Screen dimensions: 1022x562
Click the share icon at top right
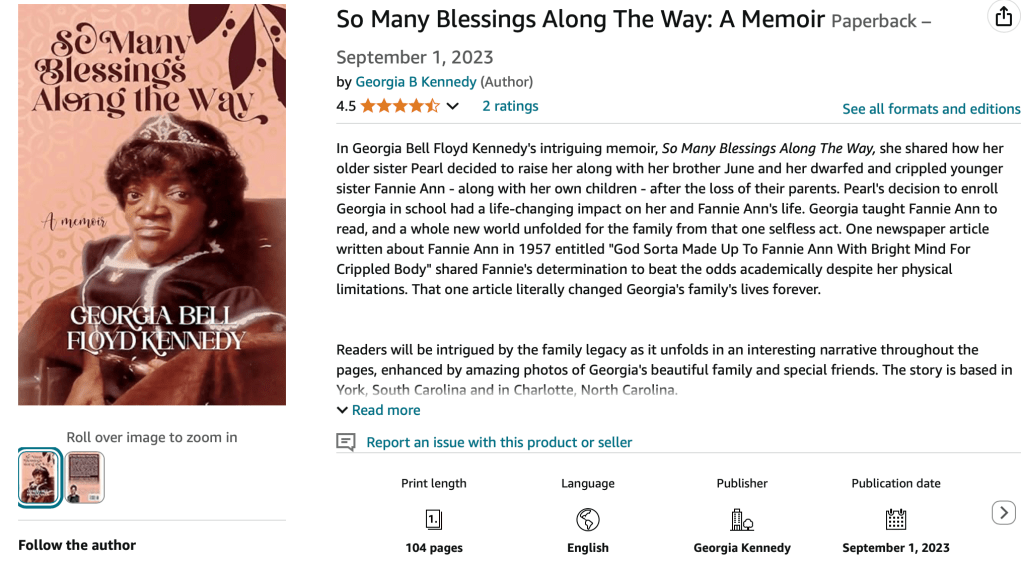pyautogui.click(x=1003, y=17)
